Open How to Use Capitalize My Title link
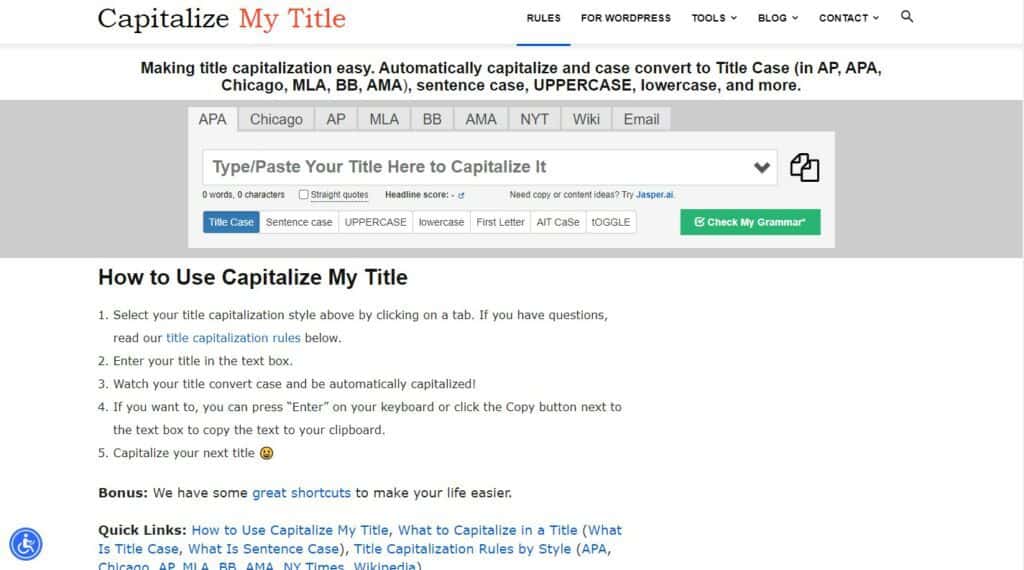Image resolution: width=1024 pixels, height=570 pixels. (290, 530)
